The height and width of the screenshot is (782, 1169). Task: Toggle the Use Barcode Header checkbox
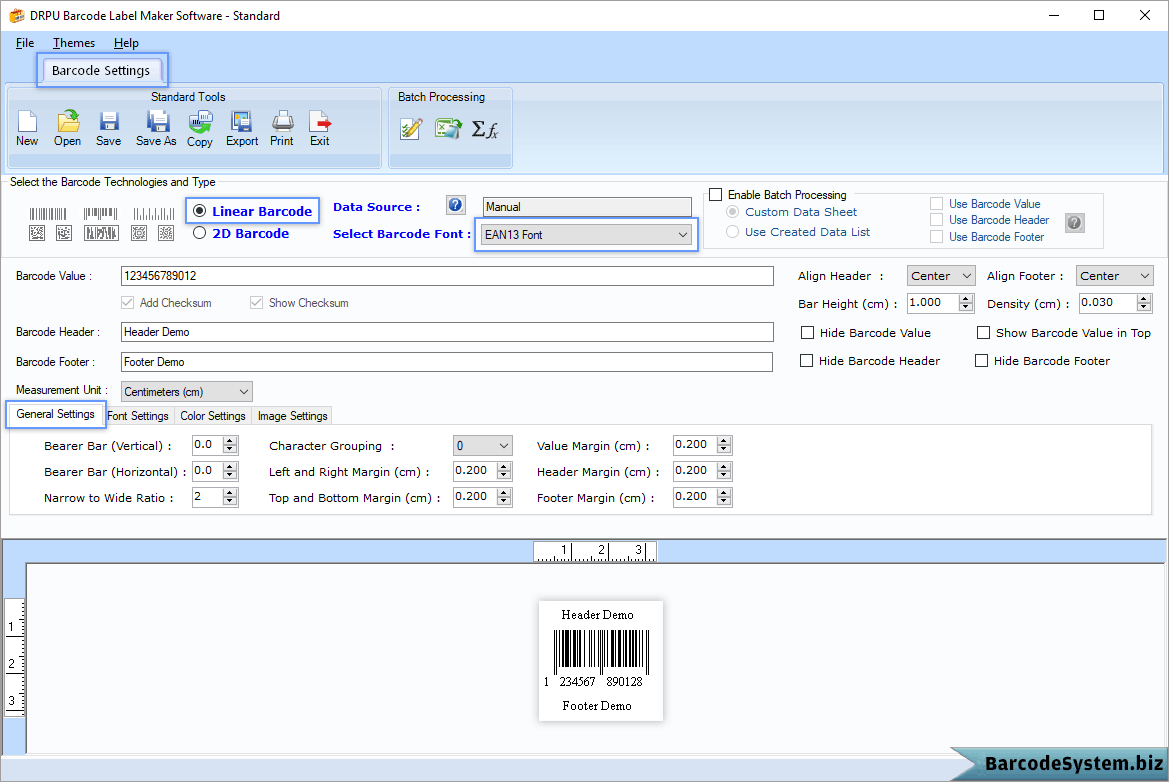(936, 219)
